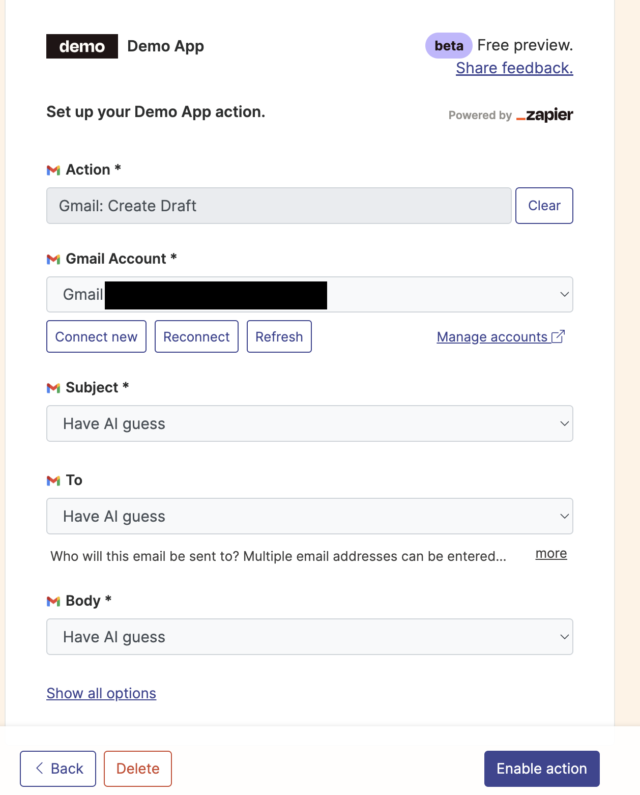Clear the selected Gmail action
The image size is (640, 795).
(544, 205)
